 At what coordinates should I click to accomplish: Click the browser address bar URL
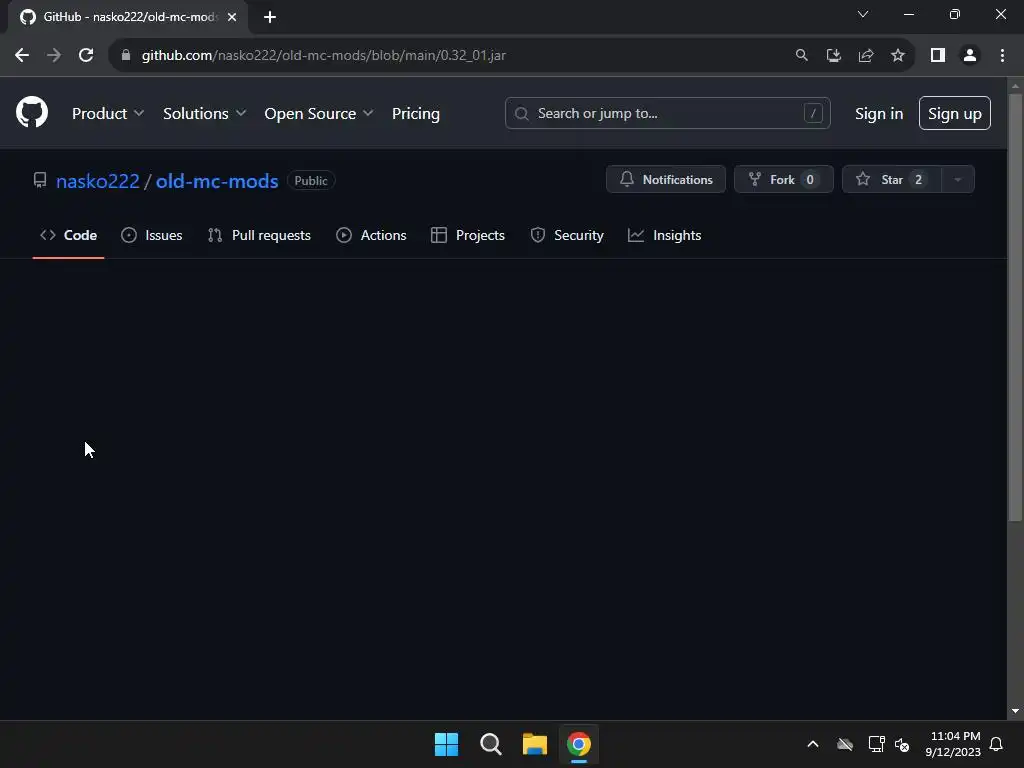pyautogui.click(x=324, y=56)
